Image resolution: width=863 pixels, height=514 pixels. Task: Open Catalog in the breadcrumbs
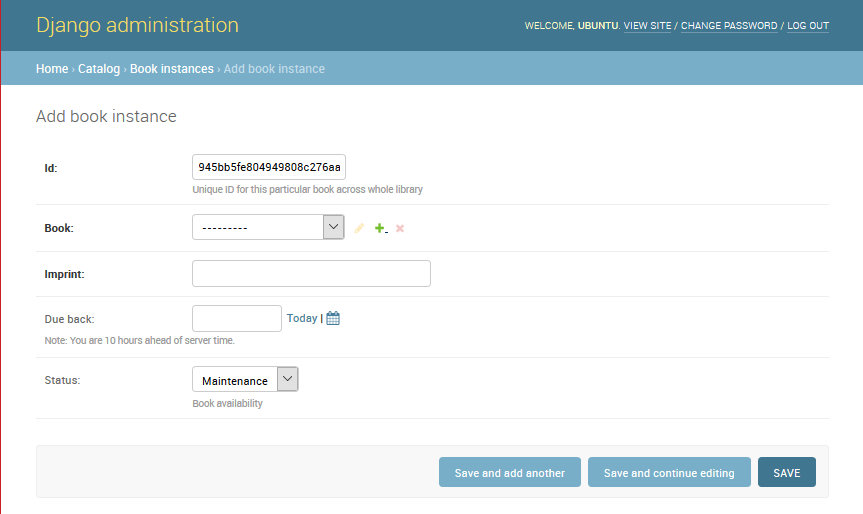pyautogui.click(x=99, y=69)
